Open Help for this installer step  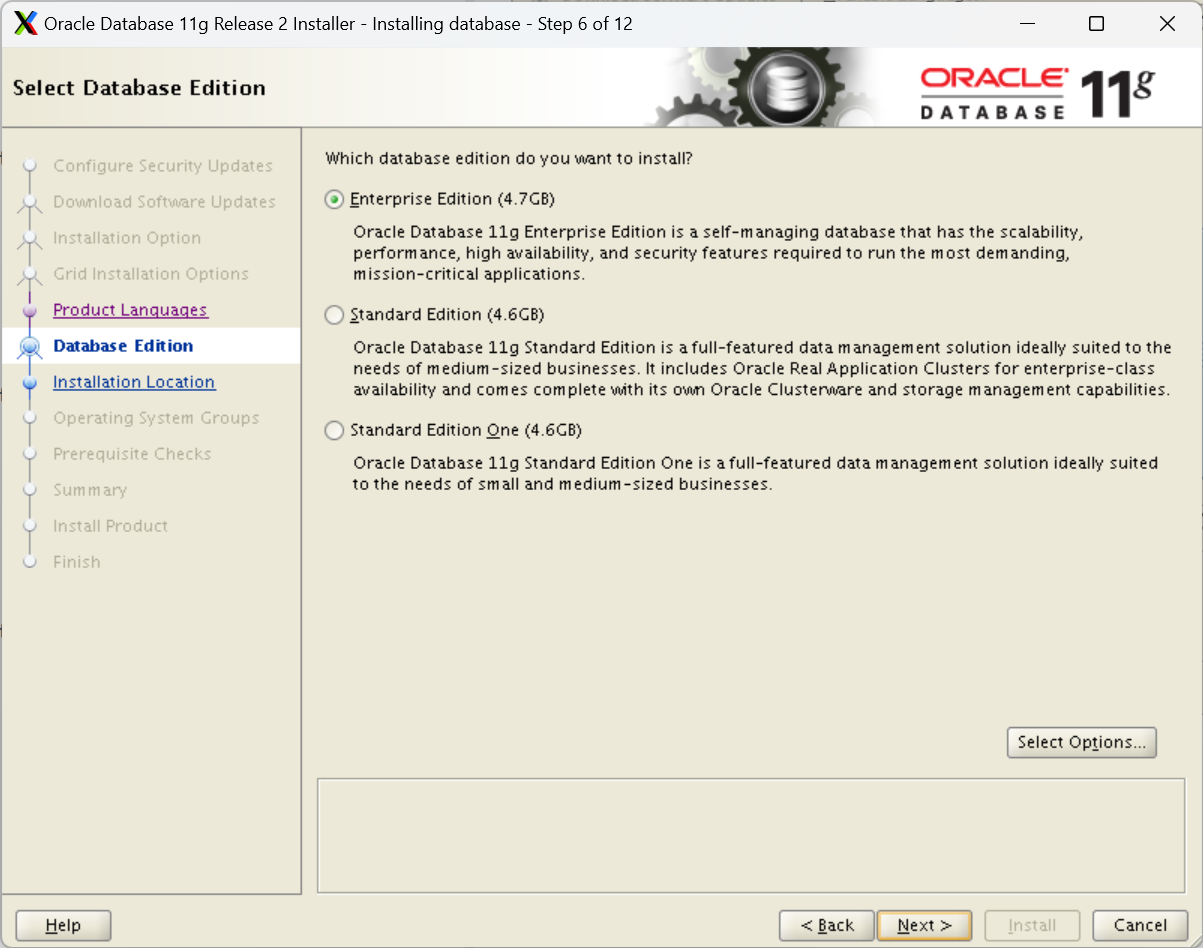pos(63,926)
